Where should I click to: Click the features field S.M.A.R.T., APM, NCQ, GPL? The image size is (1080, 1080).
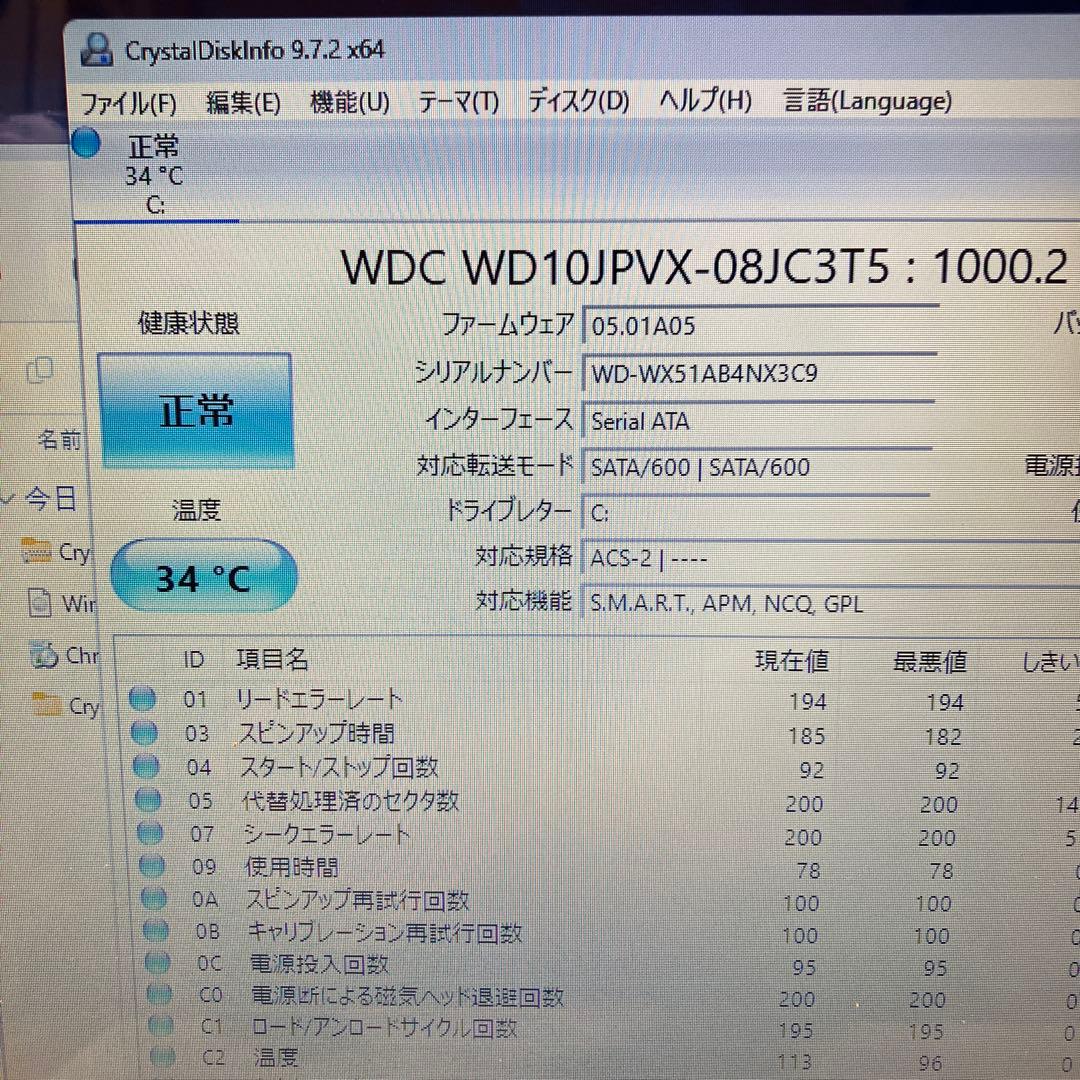[831, 604]
